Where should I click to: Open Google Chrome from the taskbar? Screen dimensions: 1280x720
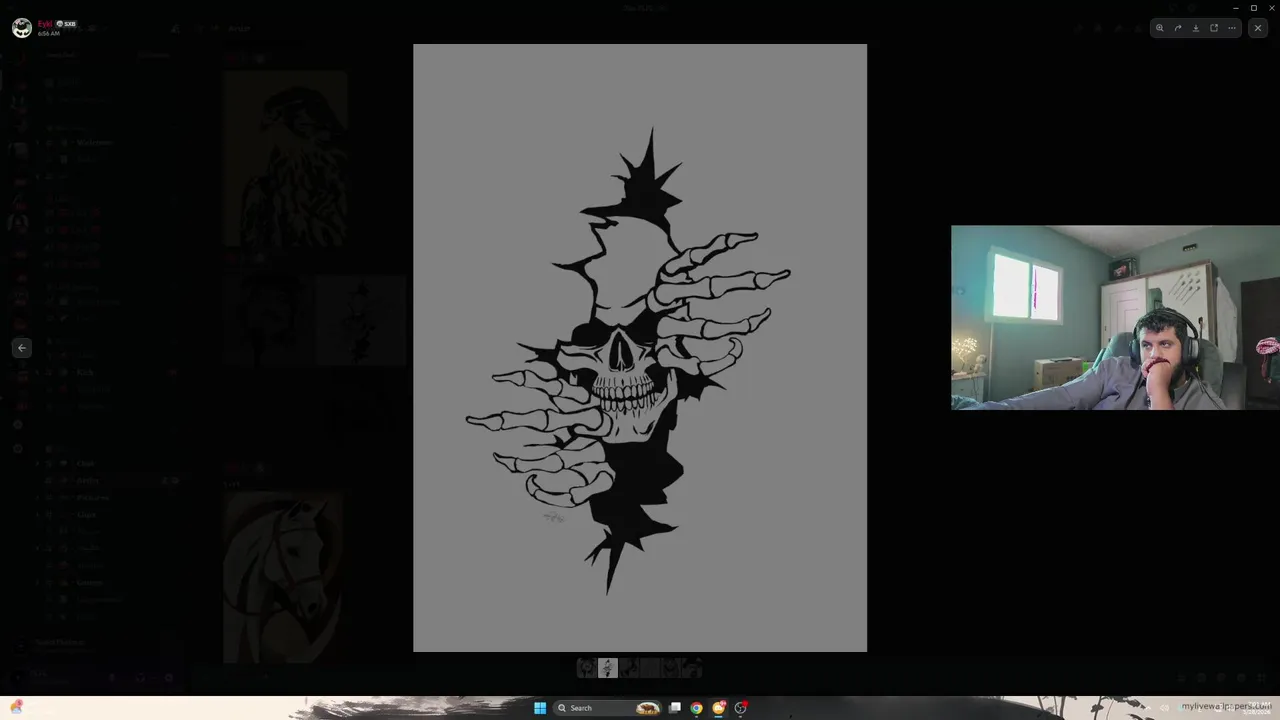(x=696, y=708)
